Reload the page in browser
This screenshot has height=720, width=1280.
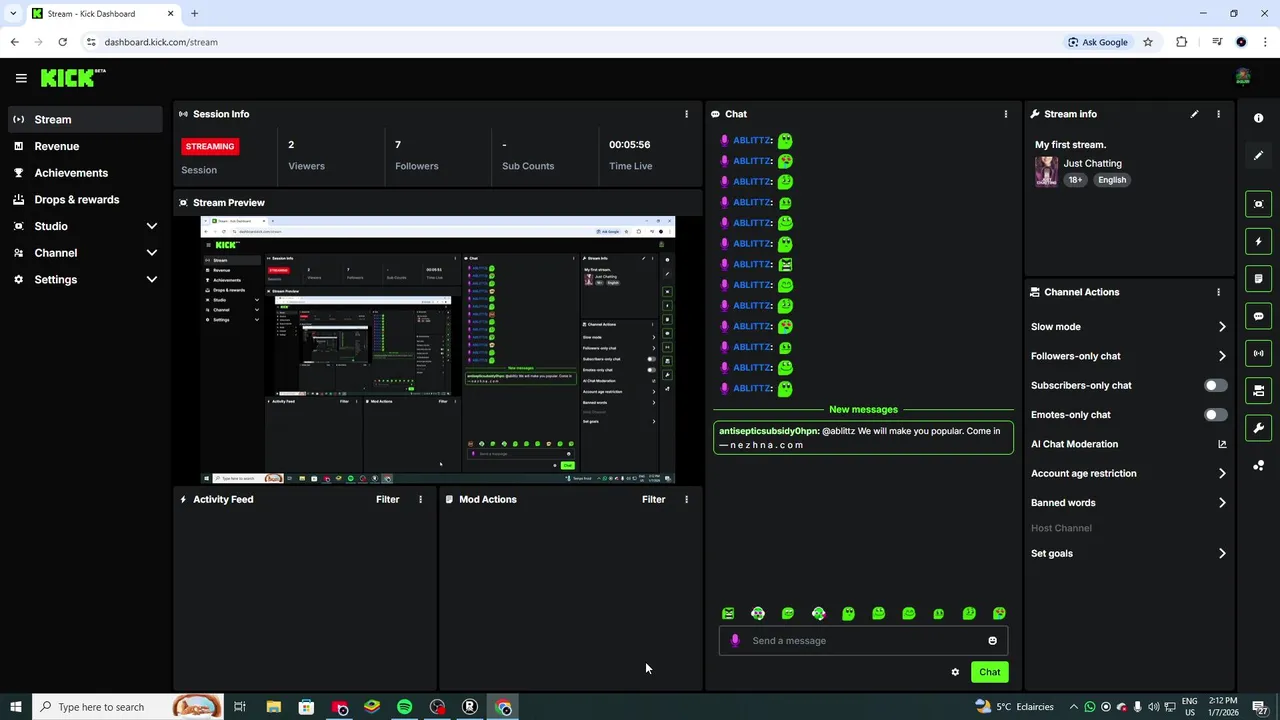tap(62, 42)
